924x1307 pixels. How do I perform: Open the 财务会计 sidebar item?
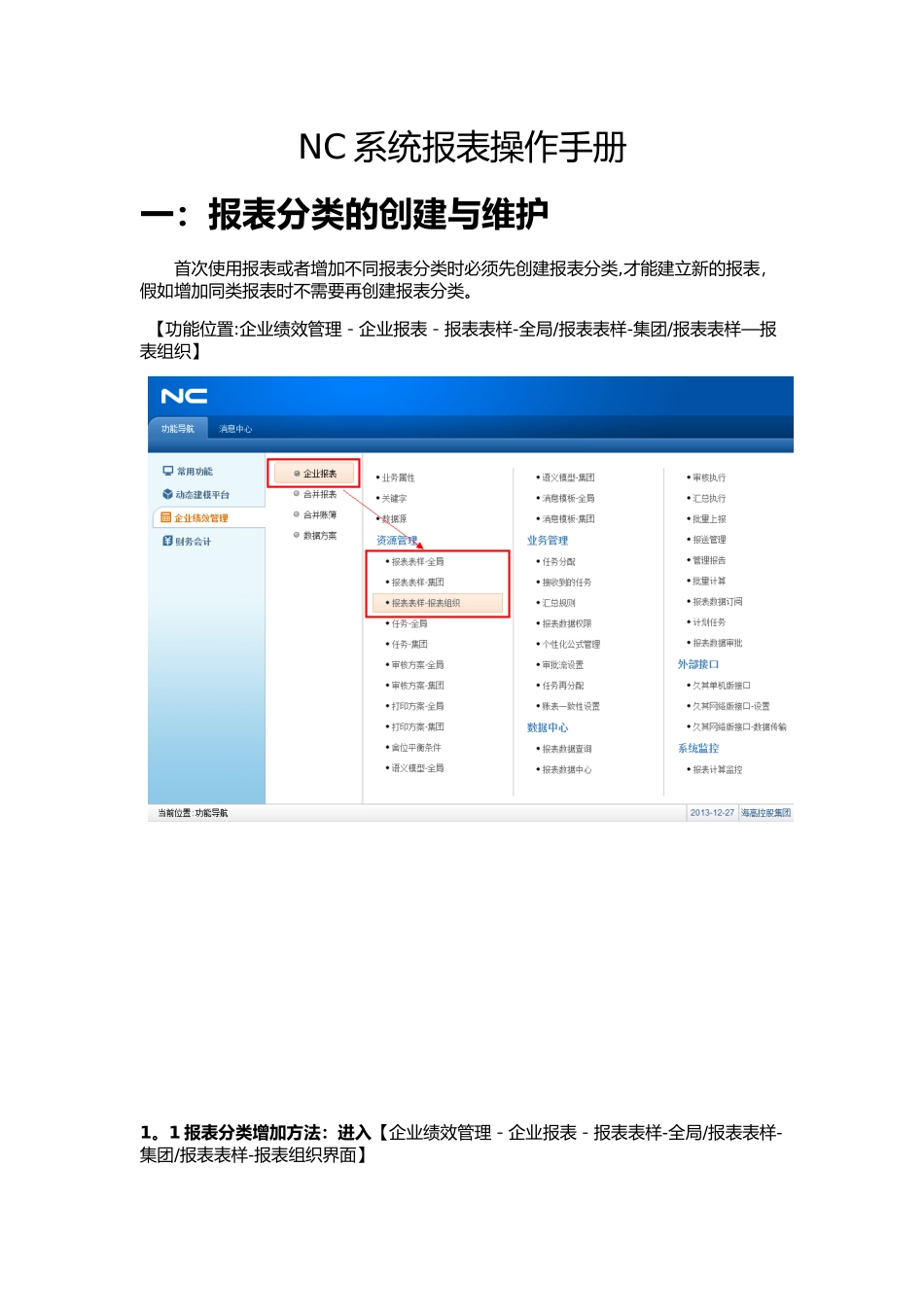pyautogui.click(x=194, y=542)
